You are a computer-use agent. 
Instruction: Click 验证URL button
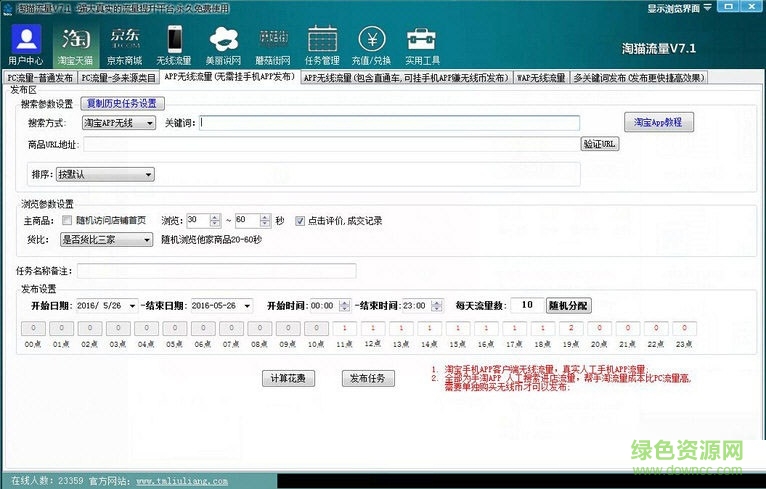[x=600, y=144]
